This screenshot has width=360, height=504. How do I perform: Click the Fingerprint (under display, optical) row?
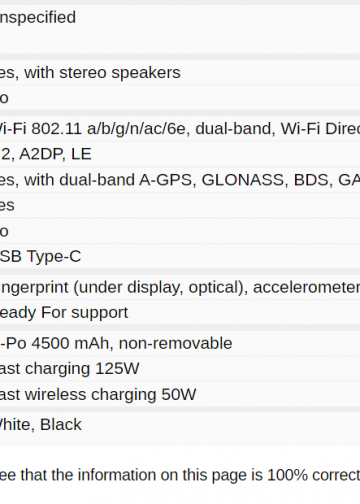point(180,287)
